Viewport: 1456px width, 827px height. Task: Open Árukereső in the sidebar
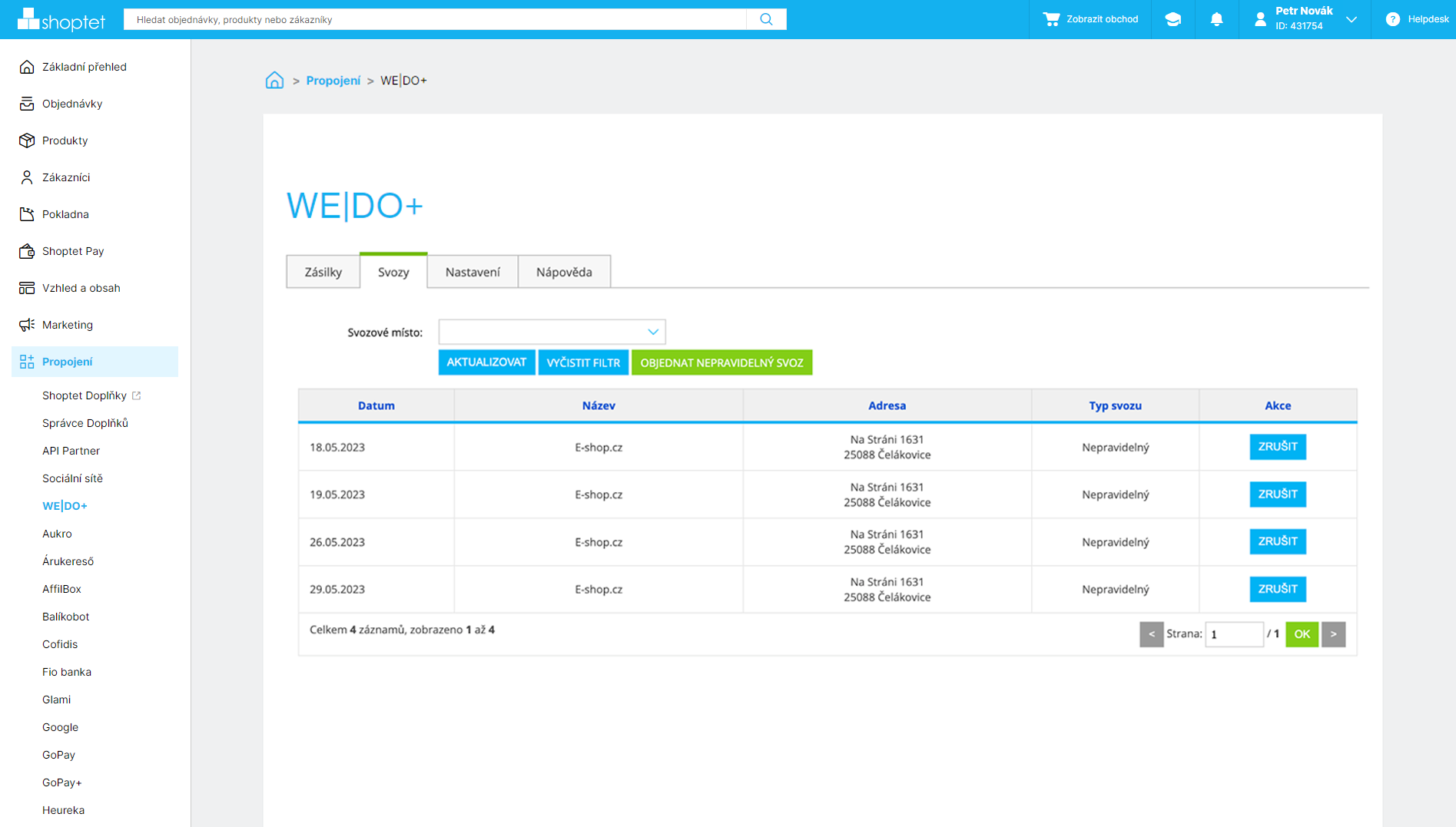(68, 561)
